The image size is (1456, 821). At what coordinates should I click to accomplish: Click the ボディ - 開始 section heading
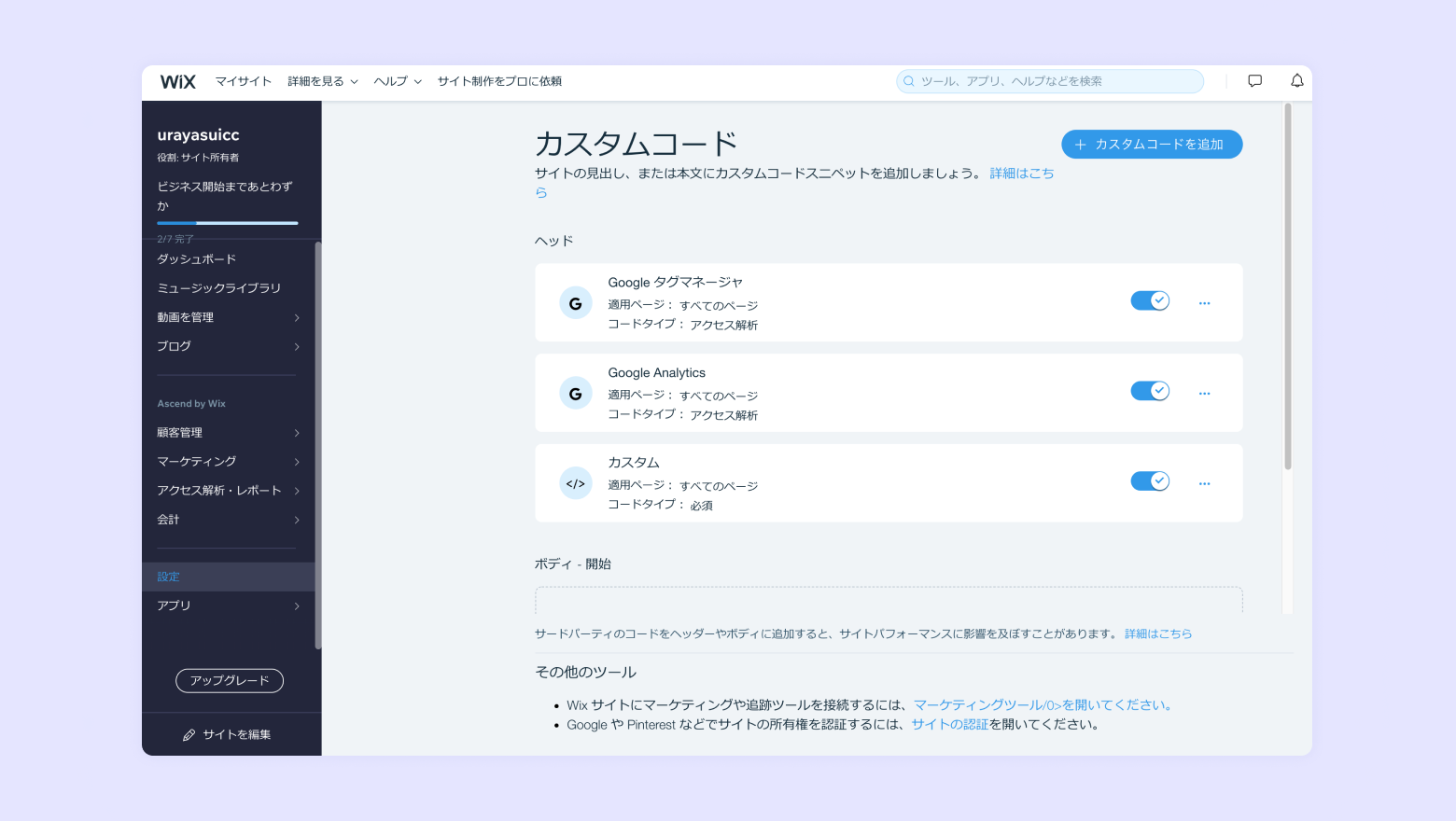(573, 564)
